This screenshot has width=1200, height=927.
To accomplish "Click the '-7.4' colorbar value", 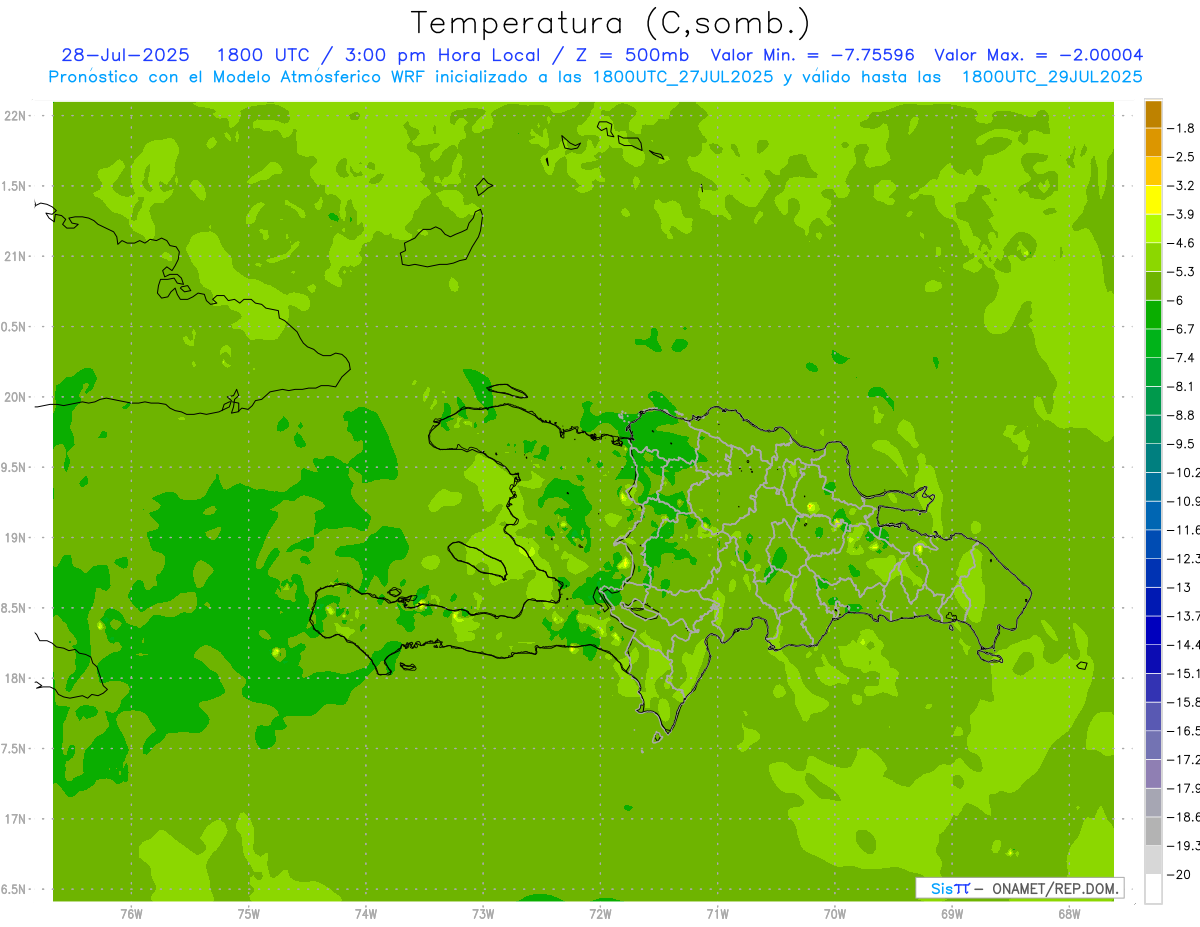I will point(1181,357).
